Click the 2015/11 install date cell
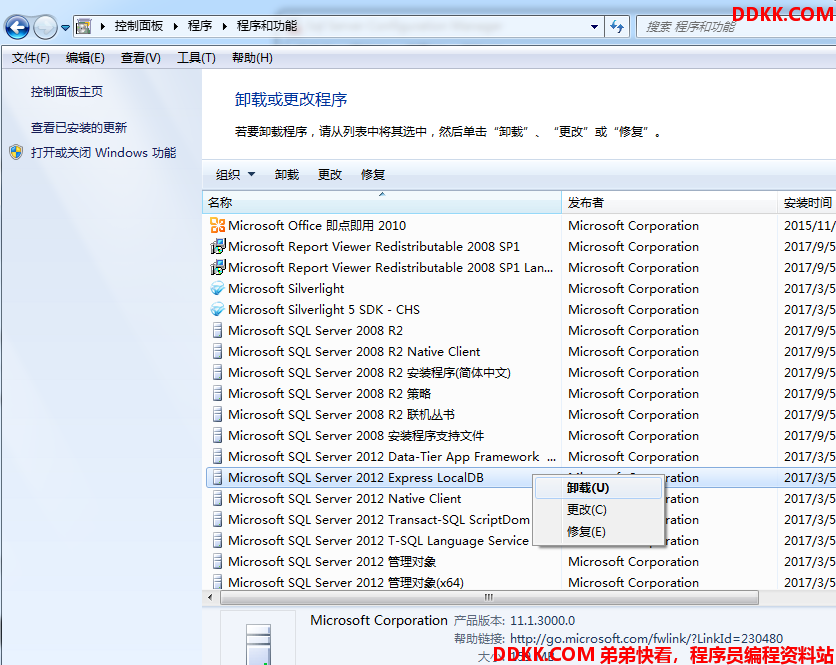Viewport: 836px width, 665px height. 809,226
